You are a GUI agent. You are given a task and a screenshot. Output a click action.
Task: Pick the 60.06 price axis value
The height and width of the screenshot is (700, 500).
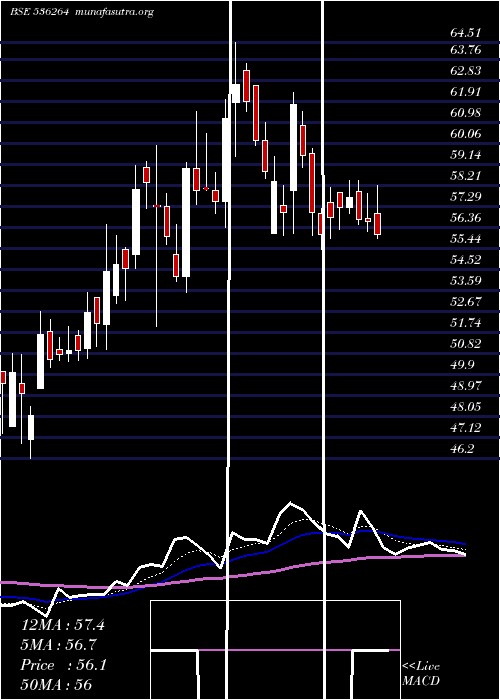466,133
